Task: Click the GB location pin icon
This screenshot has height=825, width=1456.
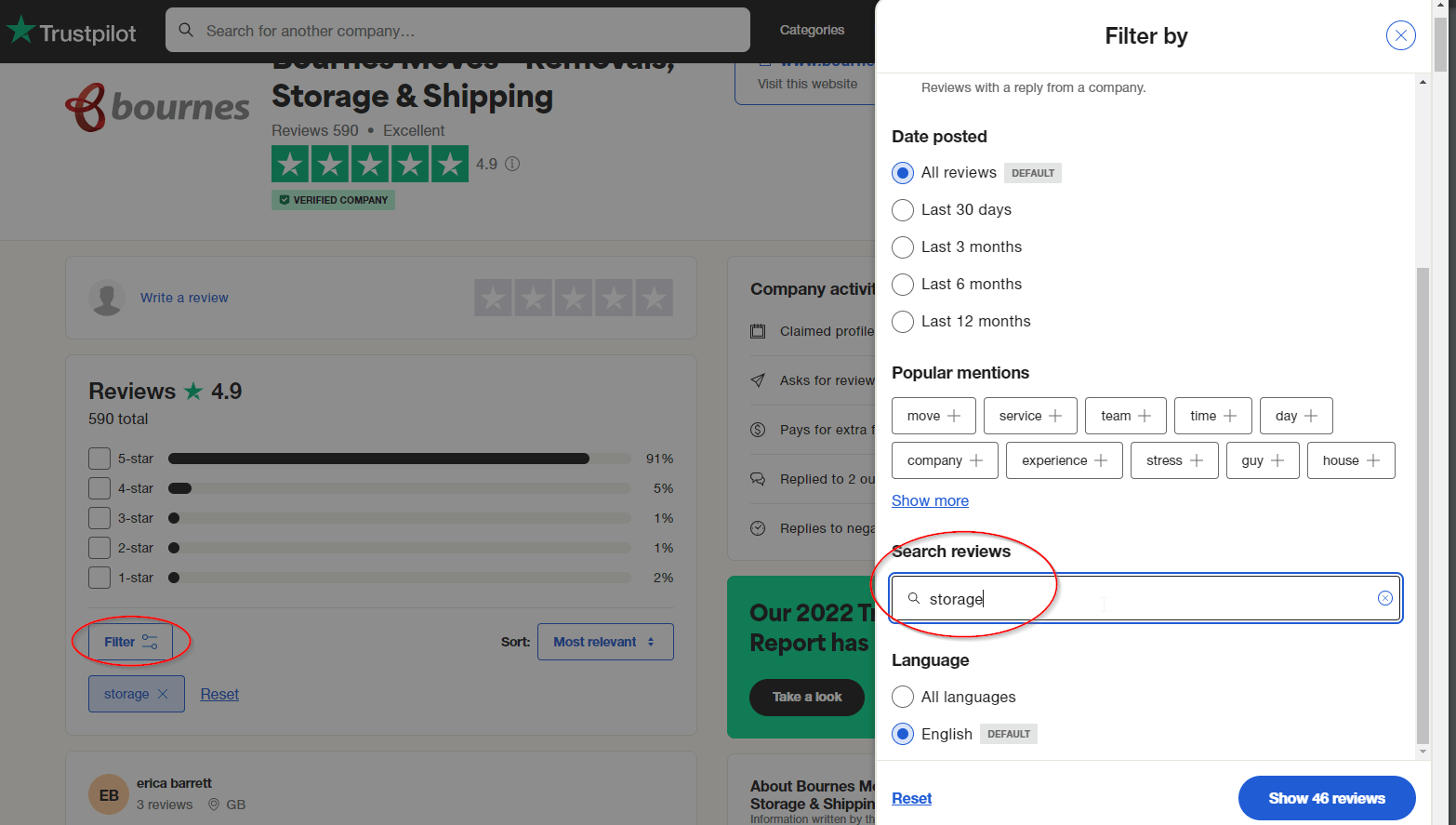Action: click(214, 804)
